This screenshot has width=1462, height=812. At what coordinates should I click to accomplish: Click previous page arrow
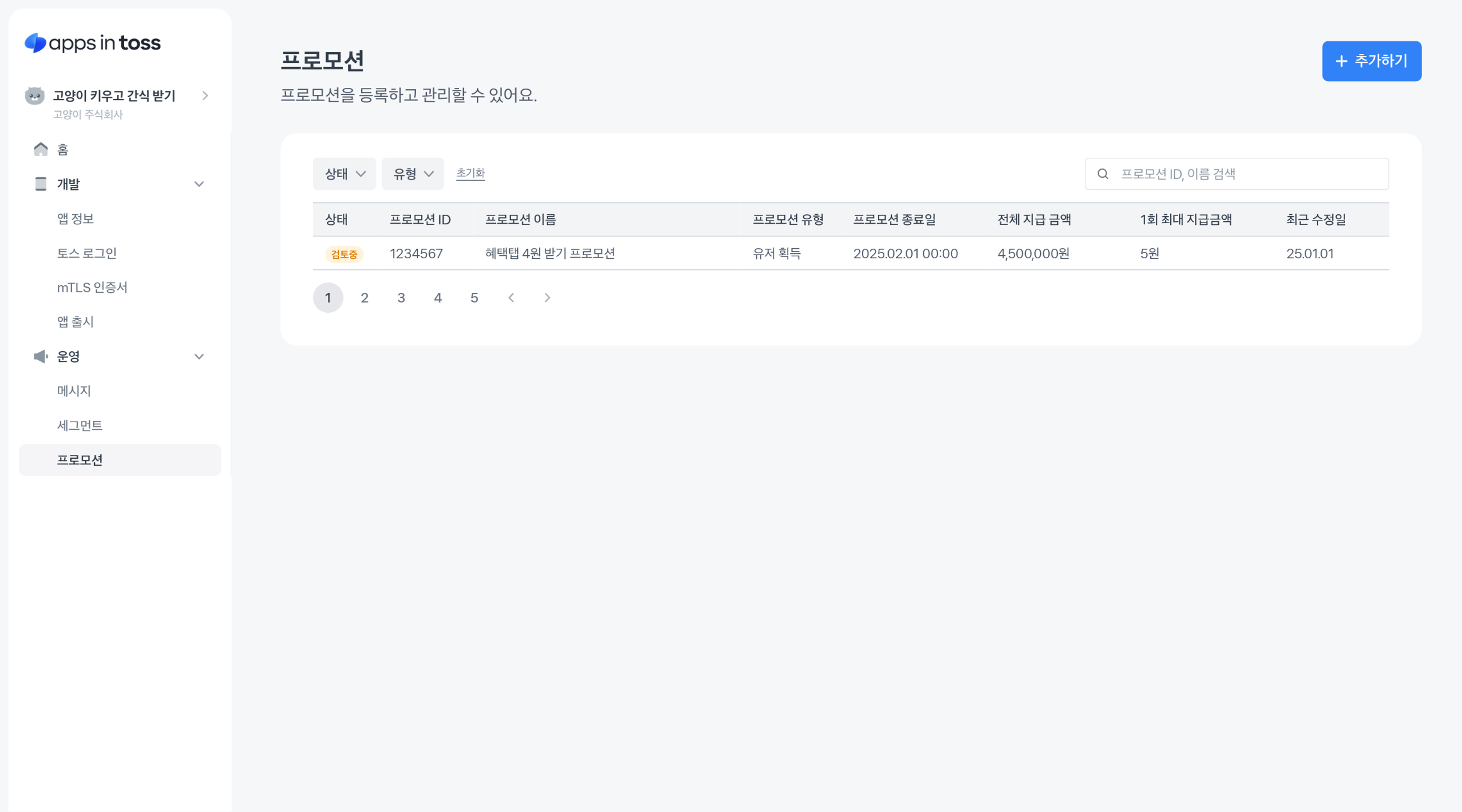point(511,298)
